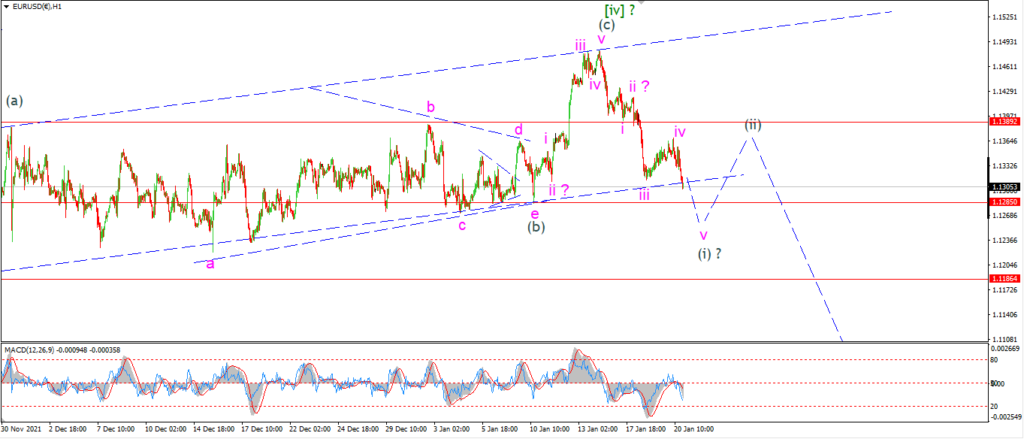Select the gray (a) wave label

coord(14,101)
